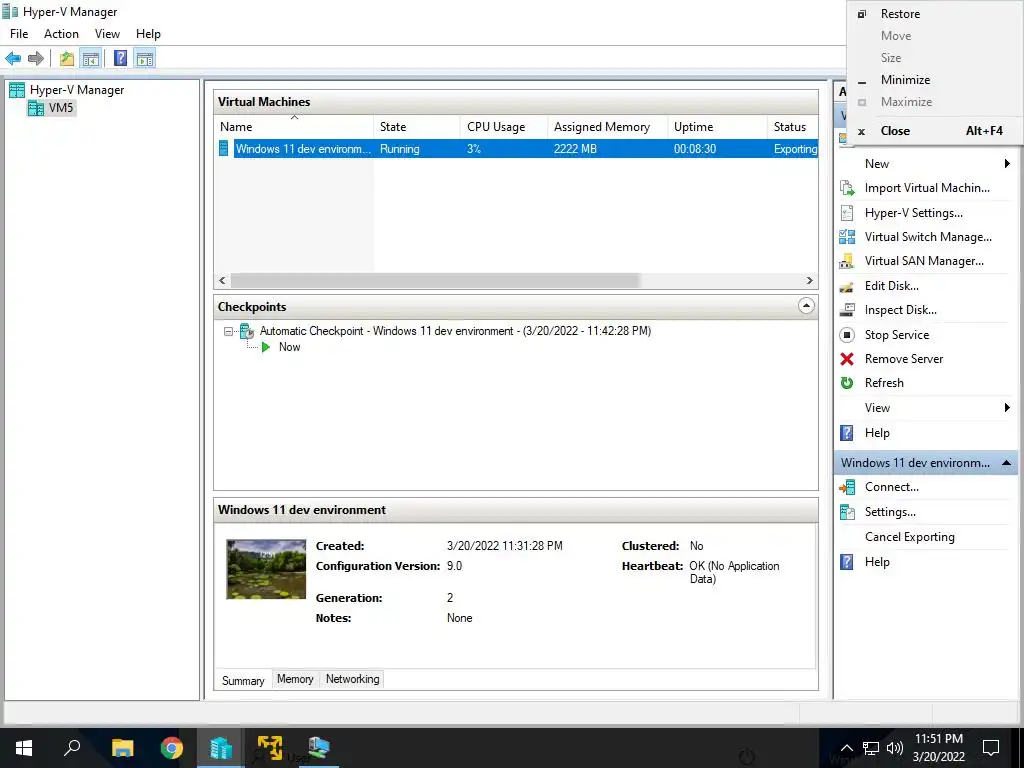Viewport: 1024px width, 768px height.
Task: Sort by the Uptime column header
Action: click(717, 127)
